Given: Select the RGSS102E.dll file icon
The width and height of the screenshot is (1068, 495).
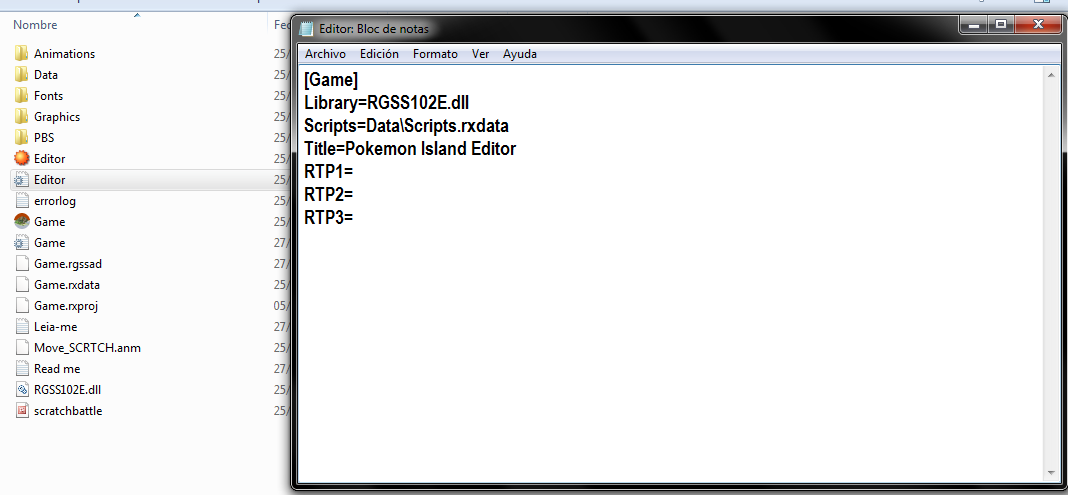Looking at the screenshot, I should [21, 390].
